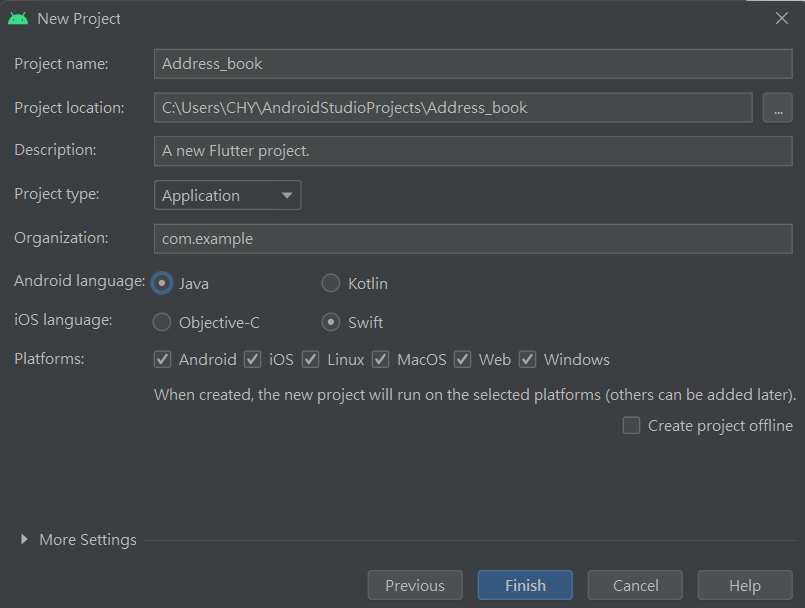Click the Organization input field

(473, 239)
